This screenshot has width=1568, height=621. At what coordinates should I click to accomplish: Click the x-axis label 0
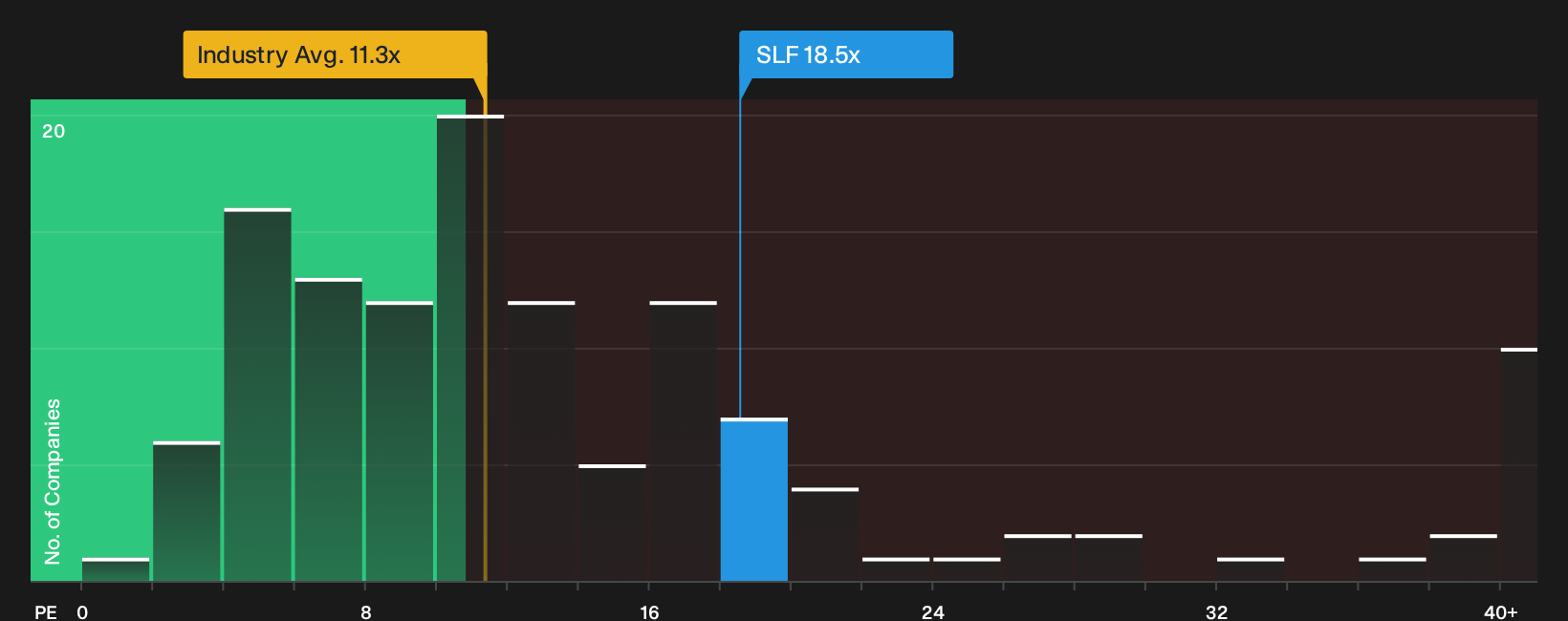point(82,611)
